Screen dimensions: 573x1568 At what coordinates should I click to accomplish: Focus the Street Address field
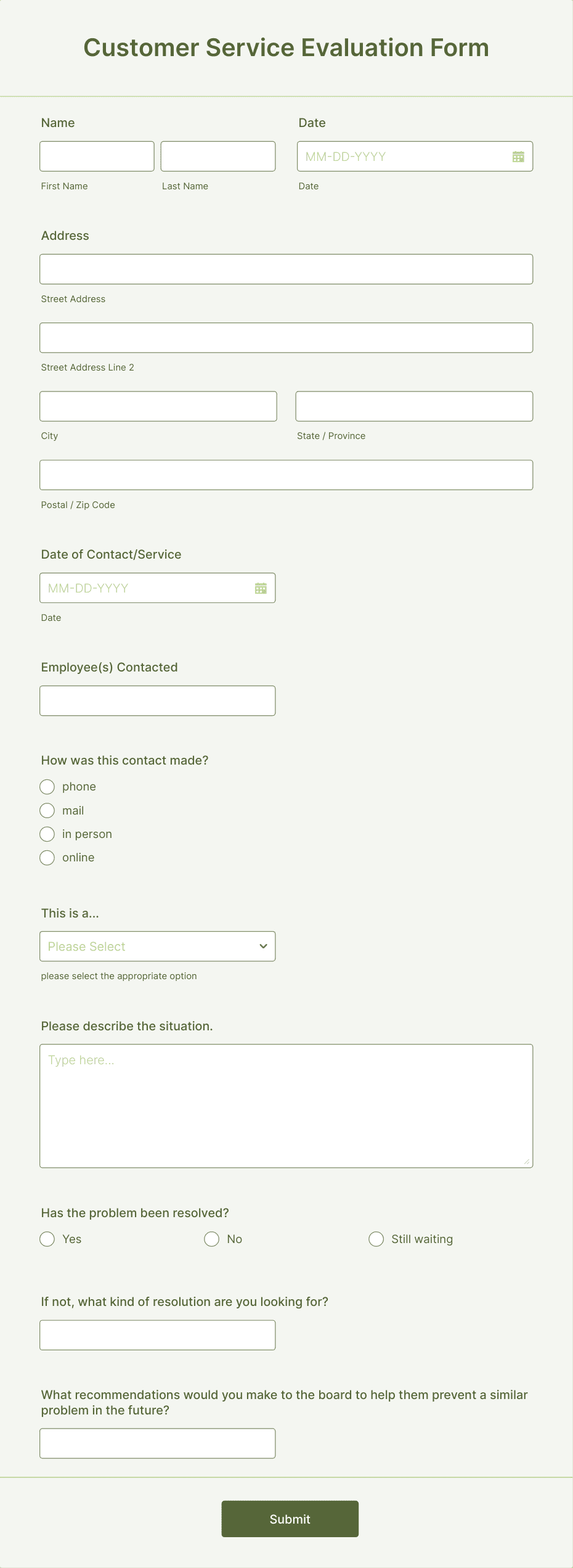tap(286, 269)
